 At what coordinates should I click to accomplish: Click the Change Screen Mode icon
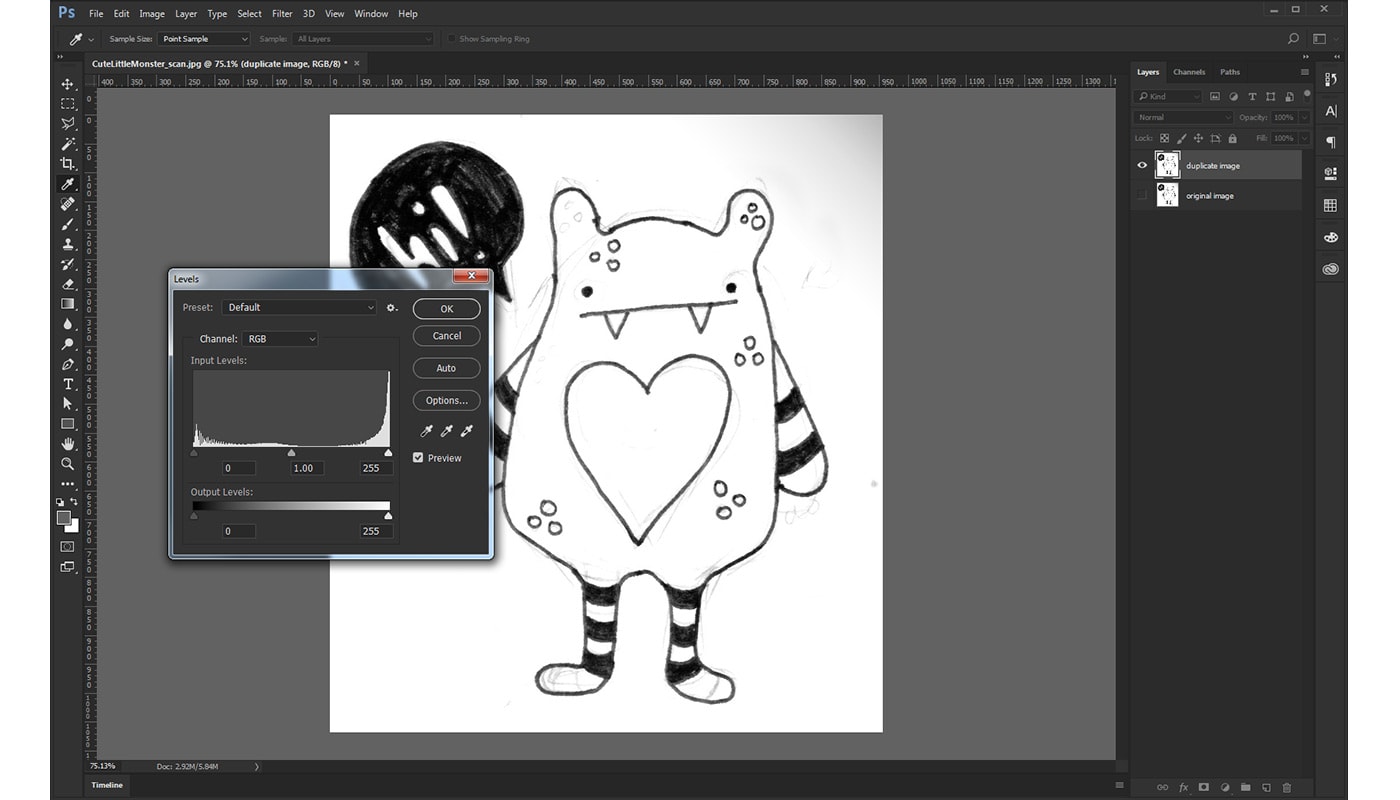(68, 567)
